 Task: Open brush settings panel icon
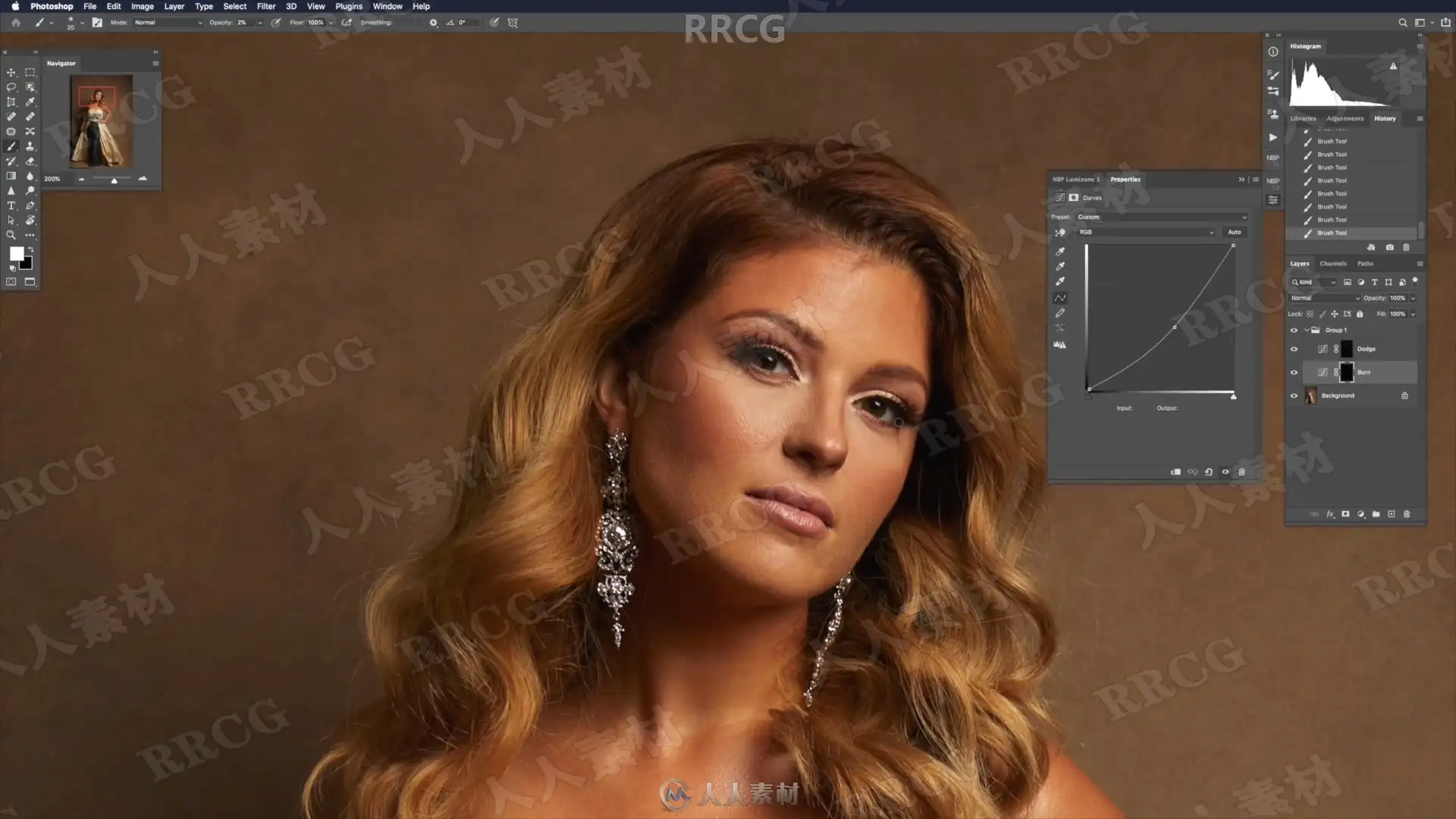pyautogui.click(x=97, y=23)
